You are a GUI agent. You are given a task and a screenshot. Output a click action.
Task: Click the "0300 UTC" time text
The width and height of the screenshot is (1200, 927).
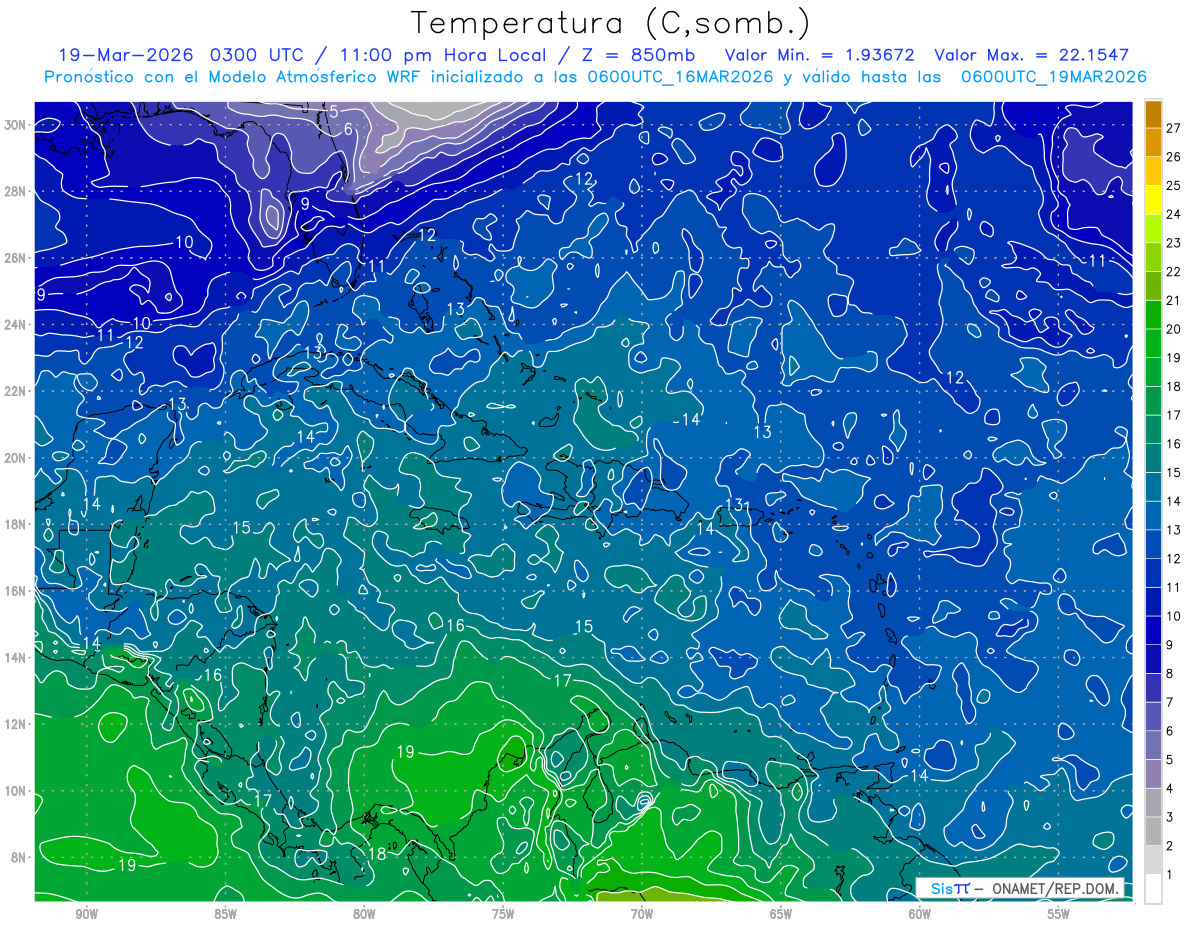(260, 55)
